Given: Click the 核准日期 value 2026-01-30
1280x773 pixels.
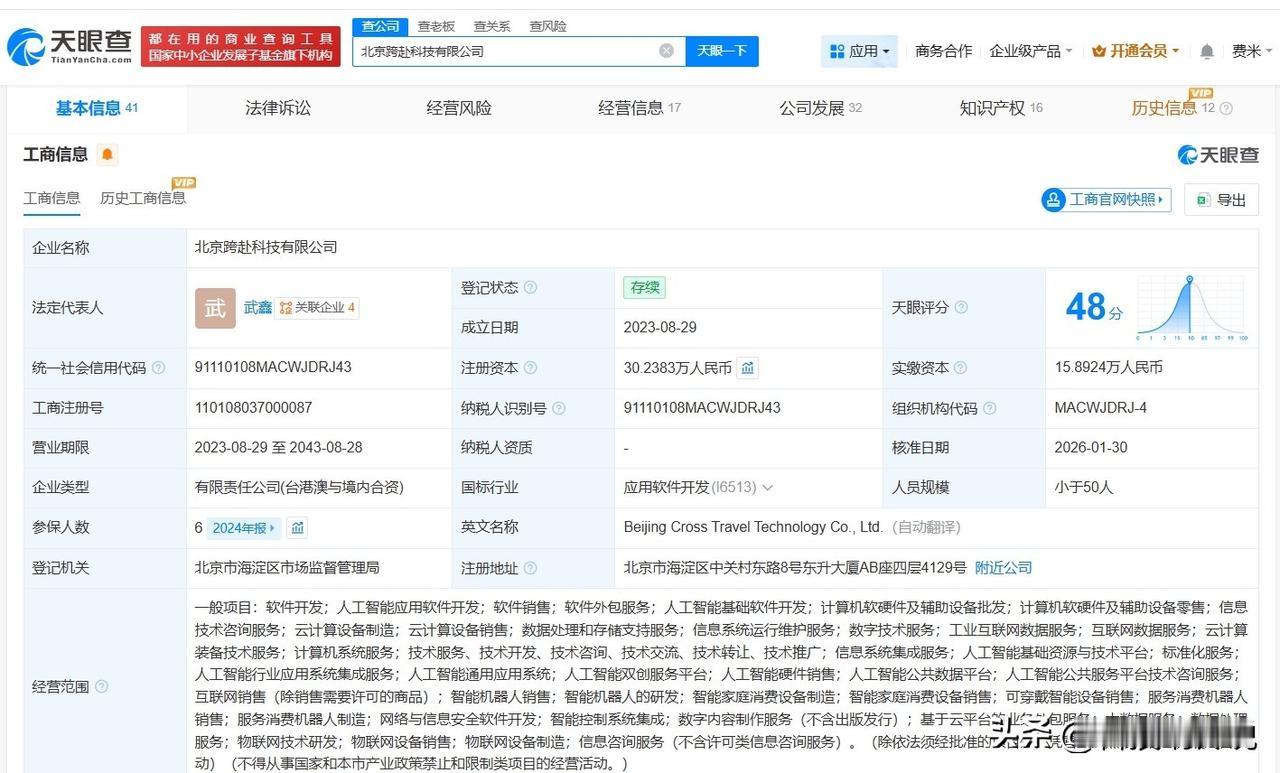Looking at the screenshot, I should [x=1091, y=448].
